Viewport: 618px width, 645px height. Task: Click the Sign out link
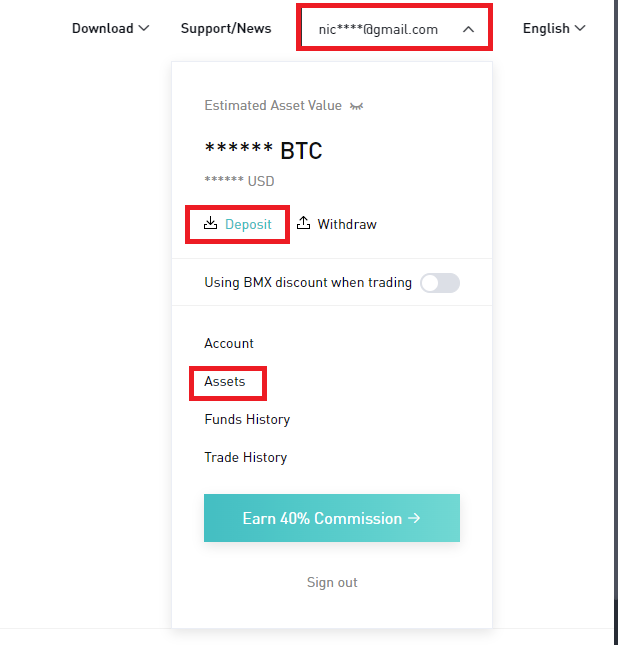(x=332, y=582)
